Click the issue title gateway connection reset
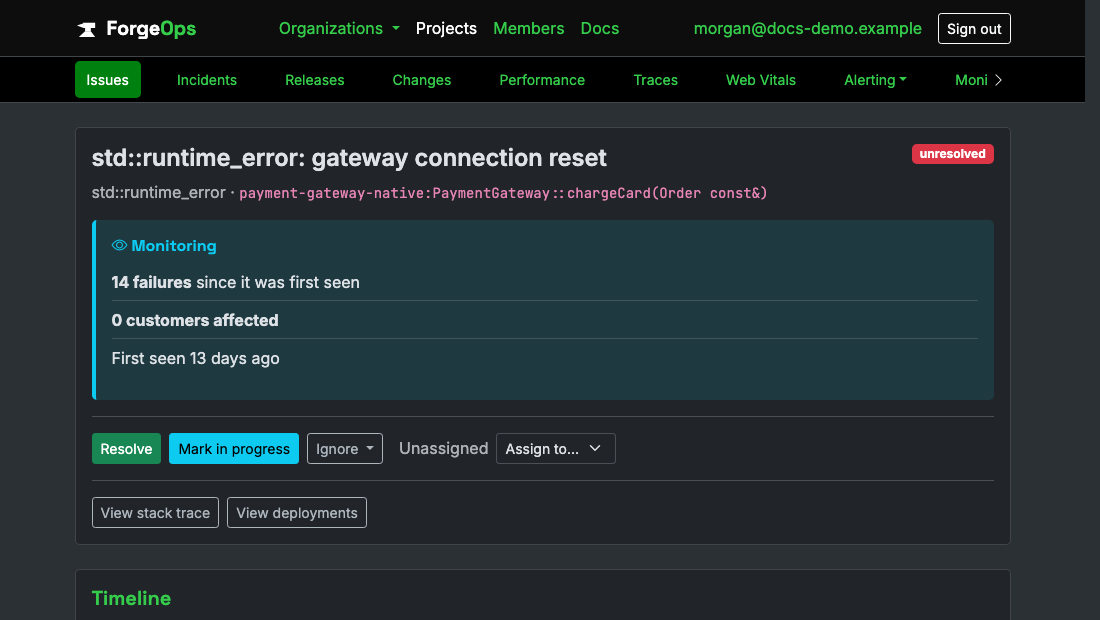Screen dimensions: 1100x620 (349, 158)
